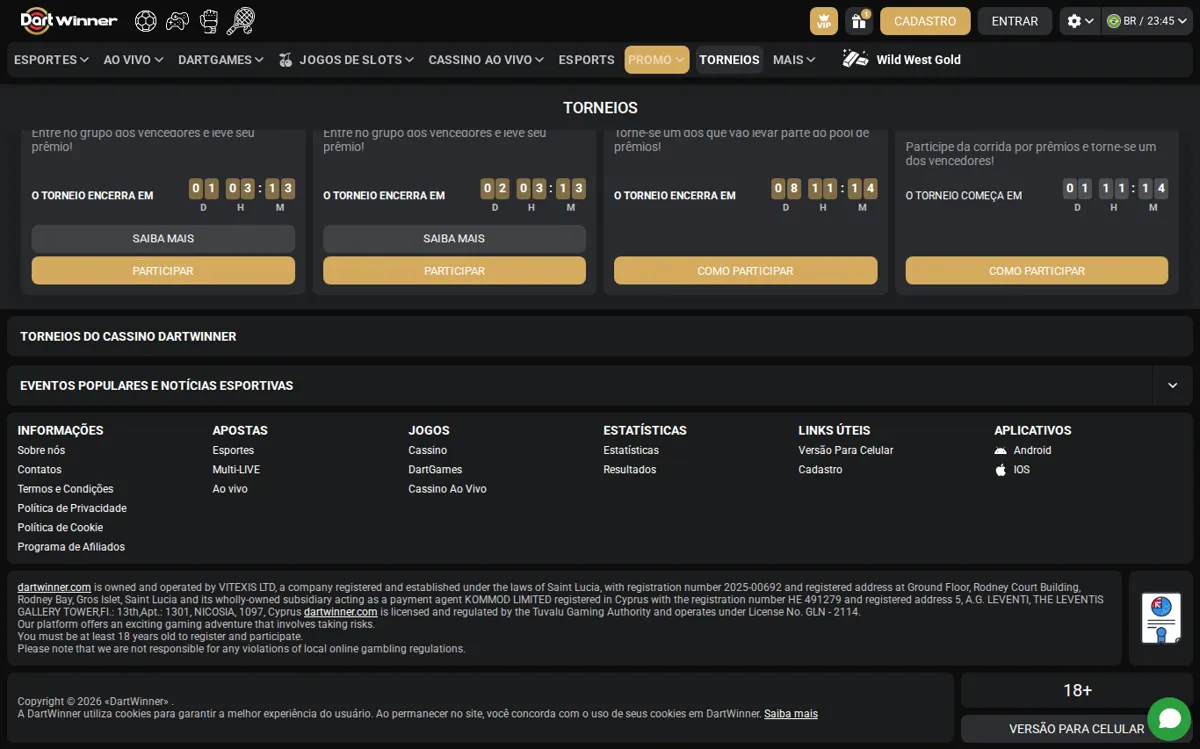Click COMO PARTICIPAR on the fourth tournament card

[x=1037, y=271]
